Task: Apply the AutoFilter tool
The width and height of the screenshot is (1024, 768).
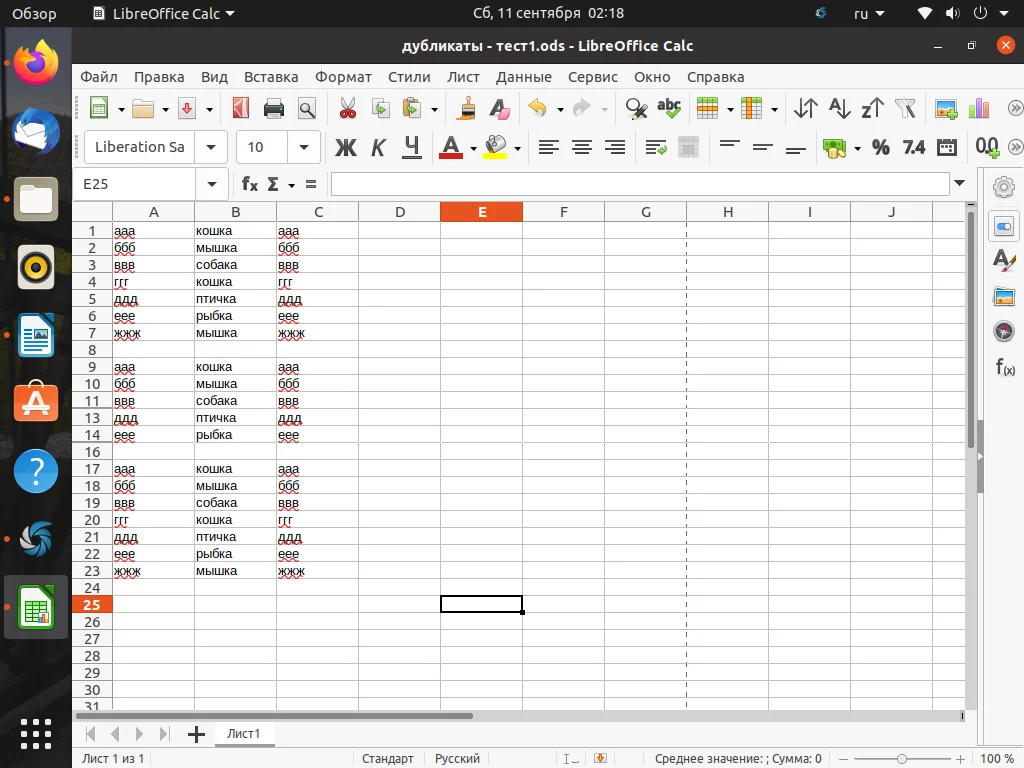Action: [905, 109]
